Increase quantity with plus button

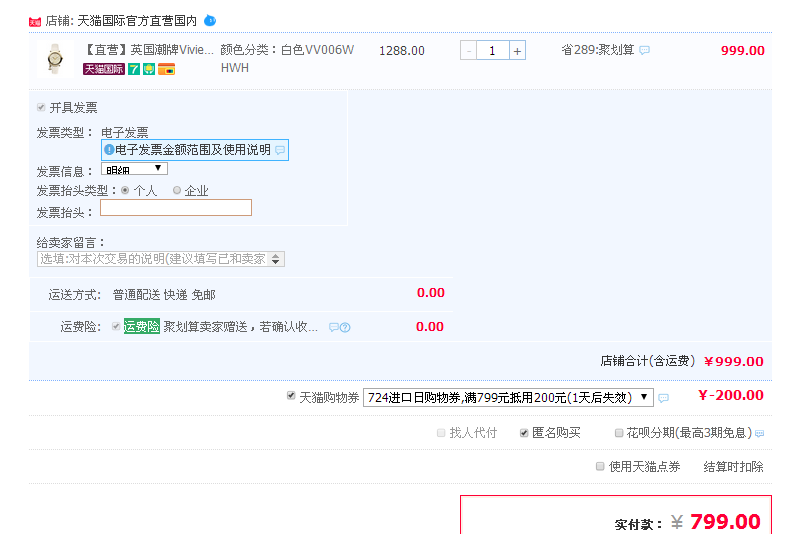point(518,51)
